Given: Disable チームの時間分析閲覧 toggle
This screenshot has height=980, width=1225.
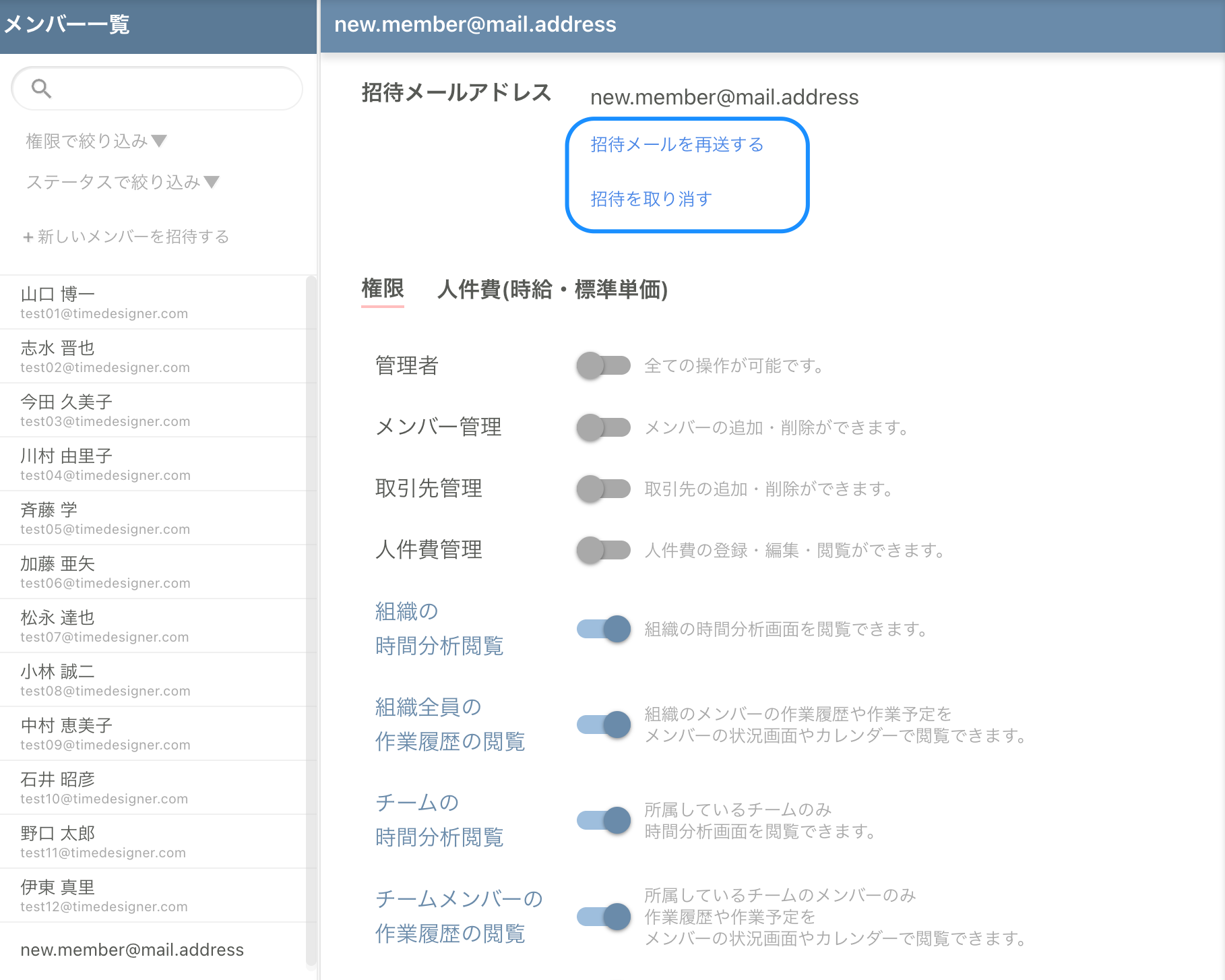Looking at the screenshot, I should point(603,820).
